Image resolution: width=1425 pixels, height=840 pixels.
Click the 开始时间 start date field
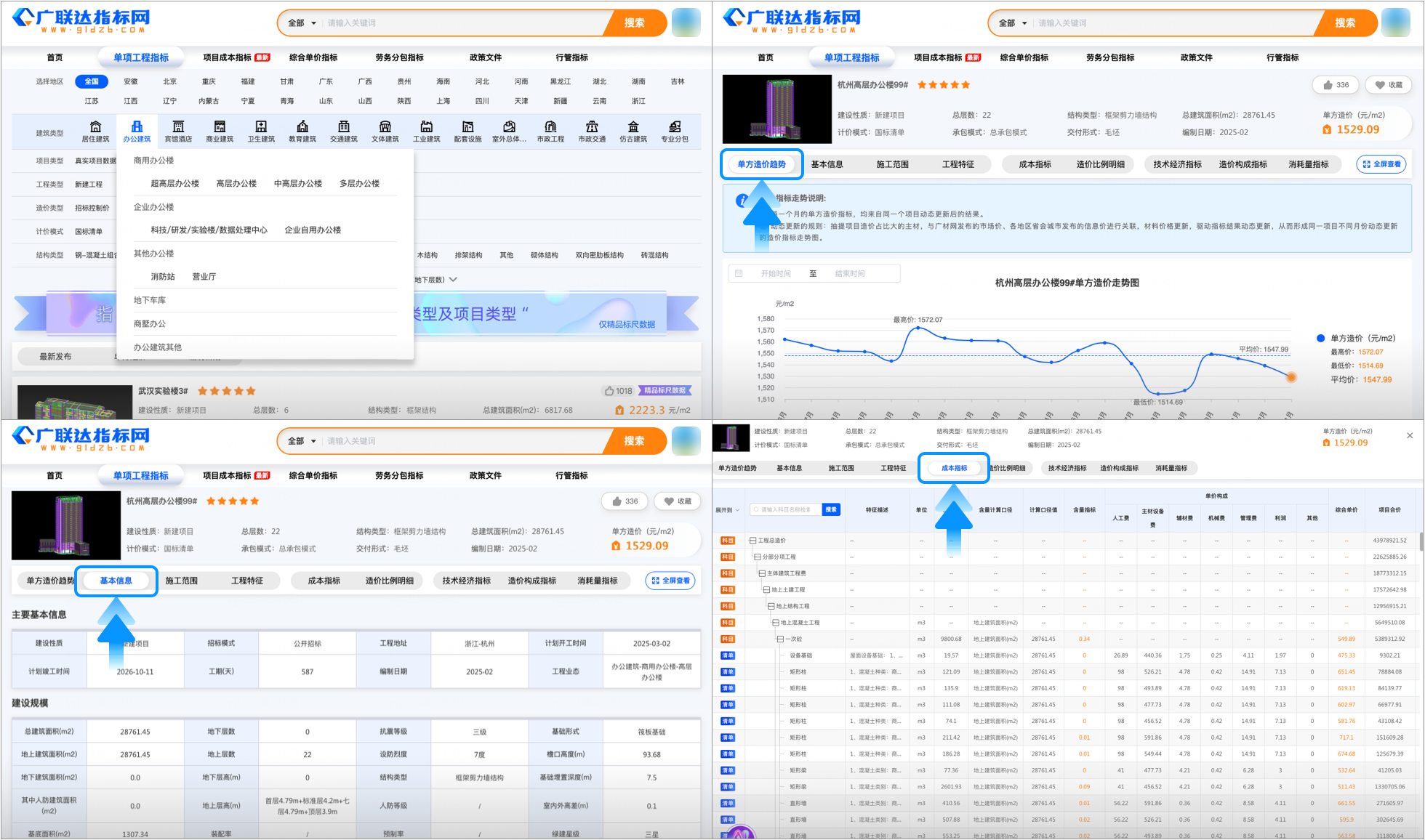tap(776, 273)
